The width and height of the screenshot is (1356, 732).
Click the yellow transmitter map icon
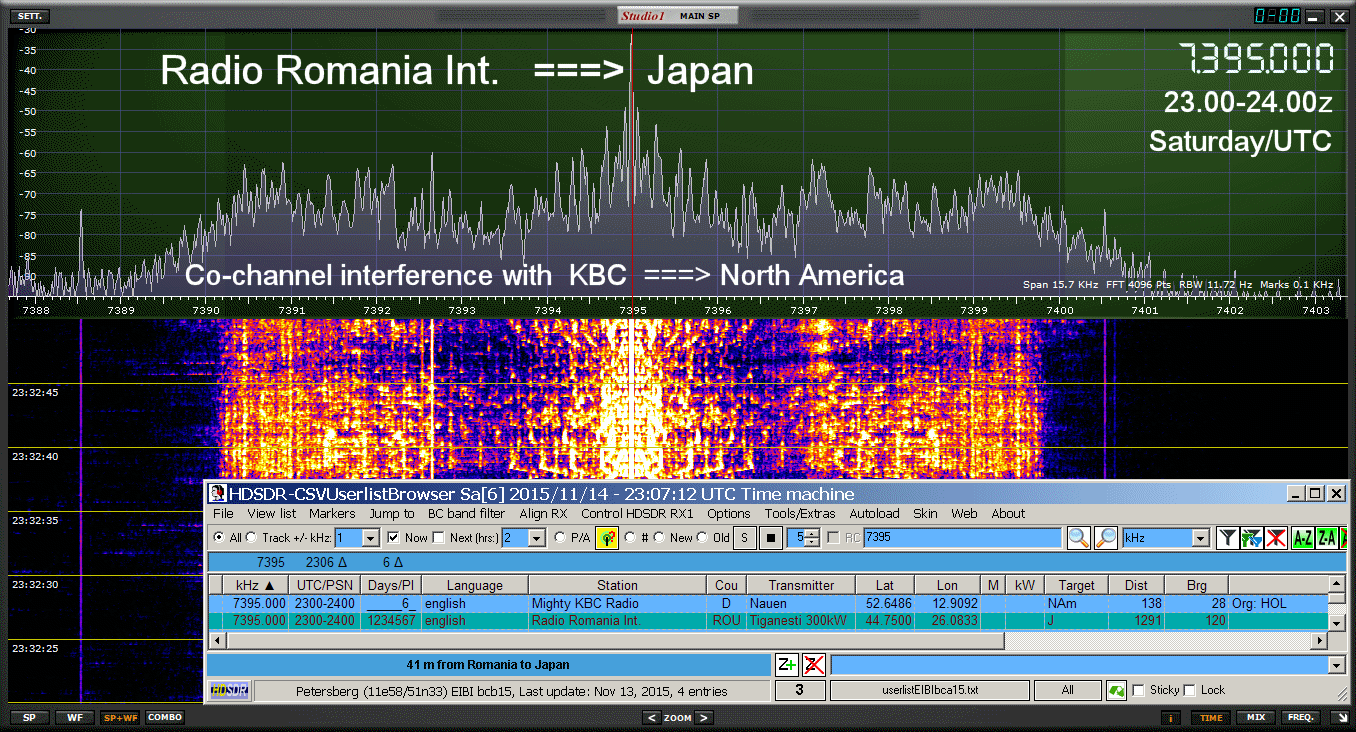click(607, 538)
